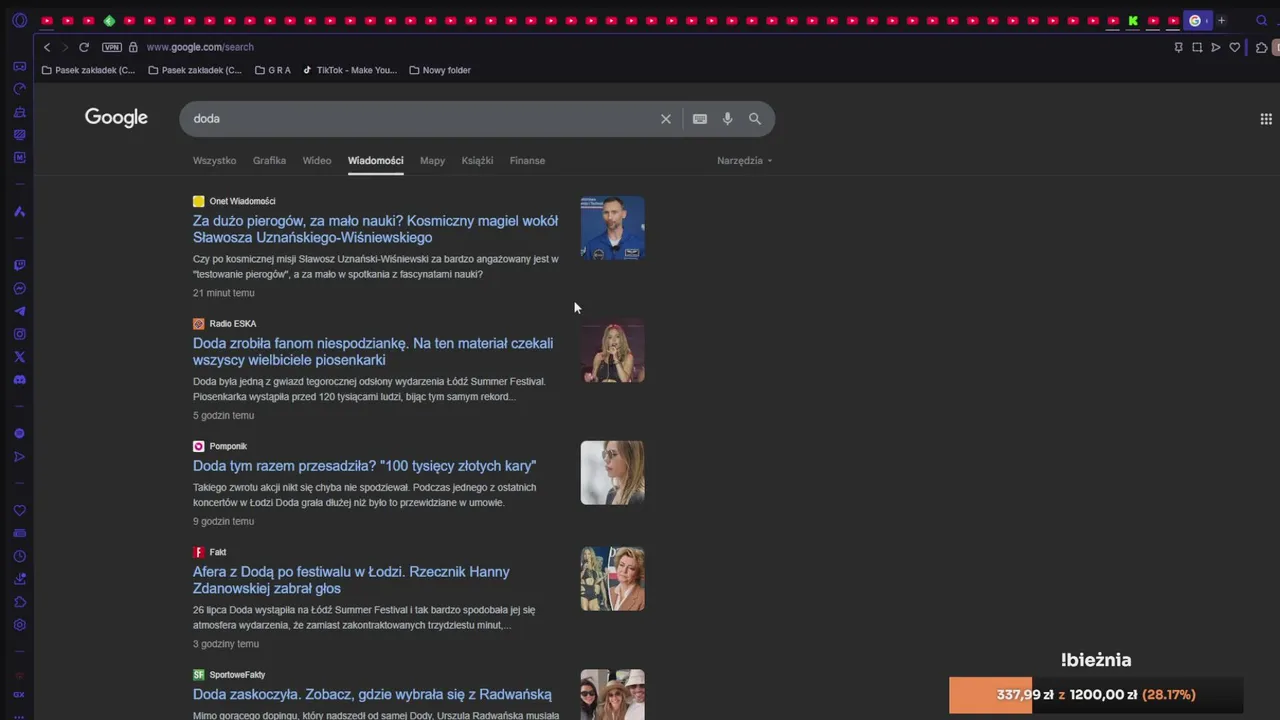Click the '!bieżnia' overlay label
1280x720 pixels.
[x=1096, y=660]
